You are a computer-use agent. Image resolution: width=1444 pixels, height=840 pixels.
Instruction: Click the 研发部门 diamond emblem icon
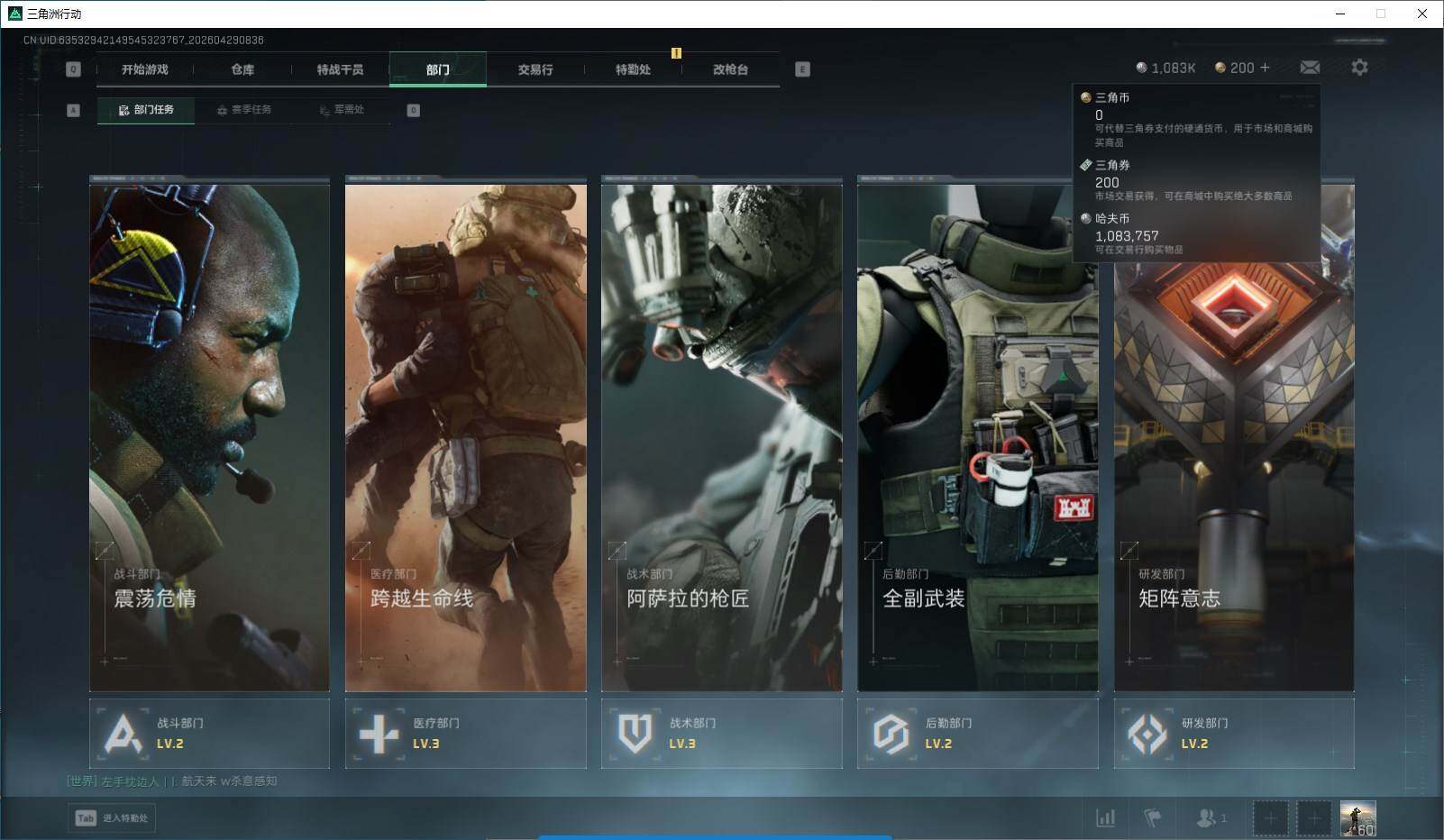point(1147,734)
